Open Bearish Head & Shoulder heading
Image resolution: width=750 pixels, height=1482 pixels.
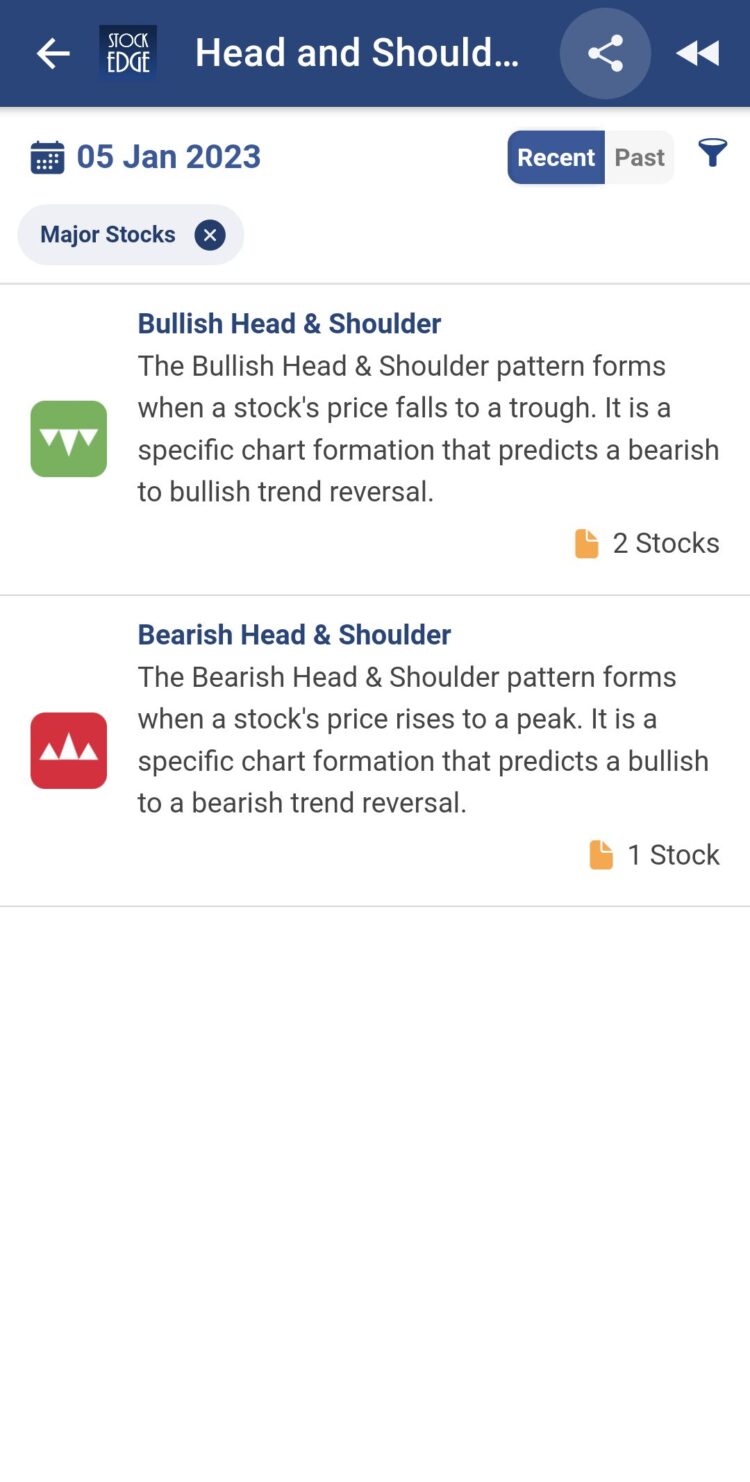point(294,634)
